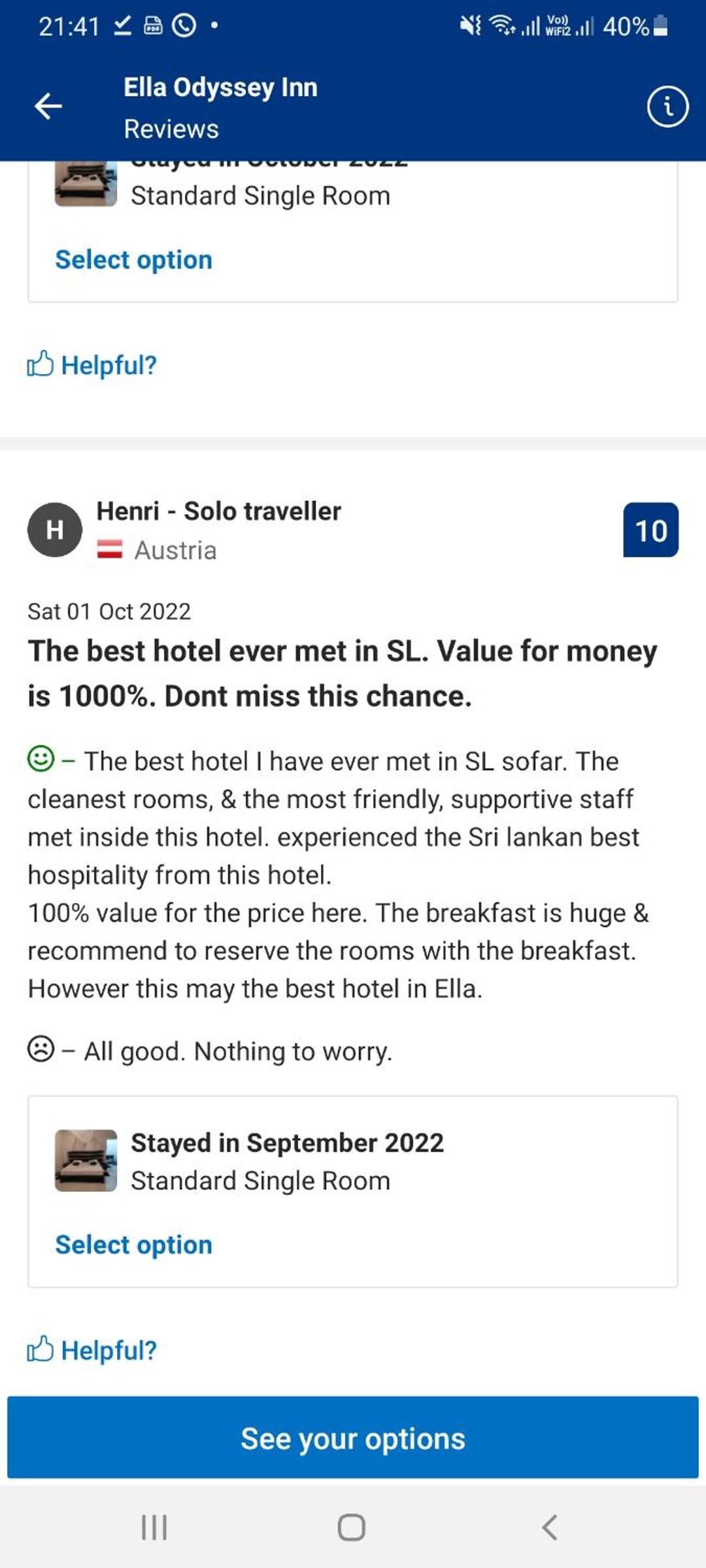Tap the Ella Odyssey Inn title
Image resolution: width=706 pixels, height=1568 pixels.
click(220, 87)
